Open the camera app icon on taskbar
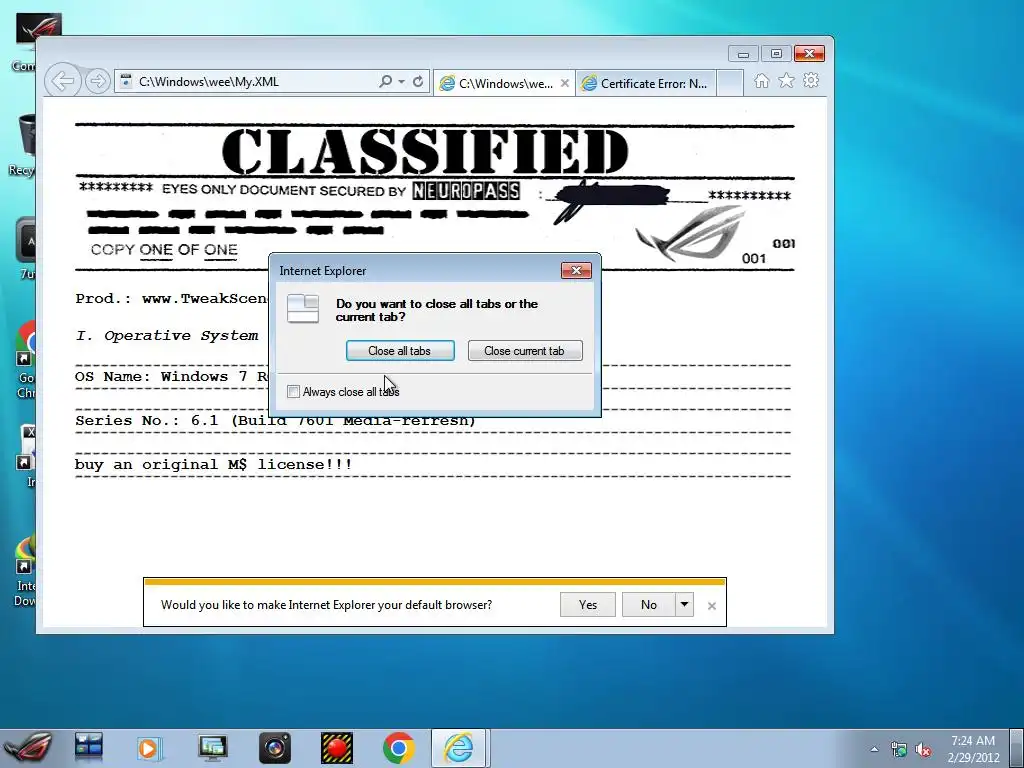Viewport: 1024px width, 768px height. point(275,748)
